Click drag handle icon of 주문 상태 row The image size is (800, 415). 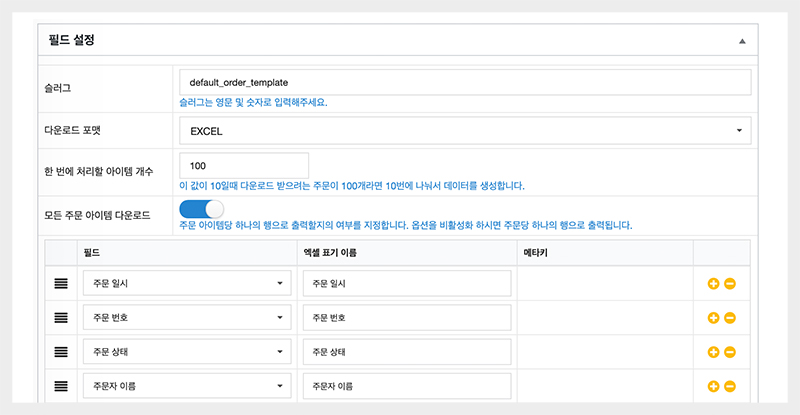click(61, 352)
